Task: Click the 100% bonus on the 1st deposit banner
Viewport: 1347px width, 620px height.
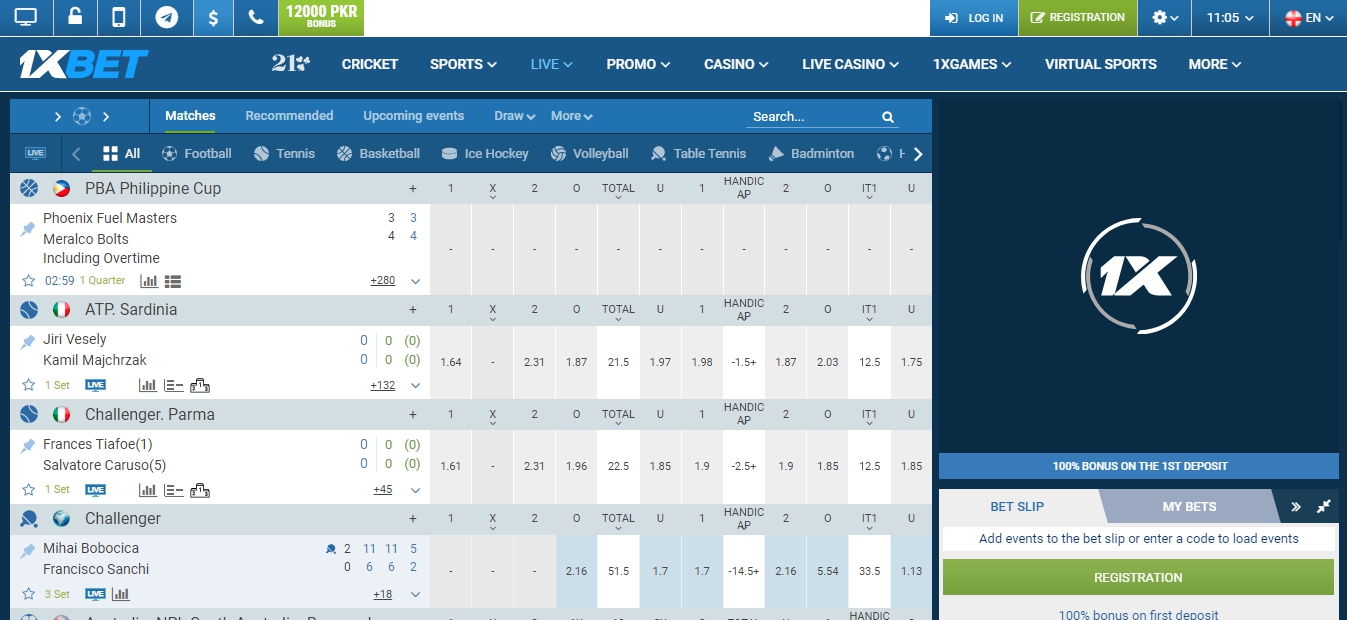Action: coord(1139,466)
